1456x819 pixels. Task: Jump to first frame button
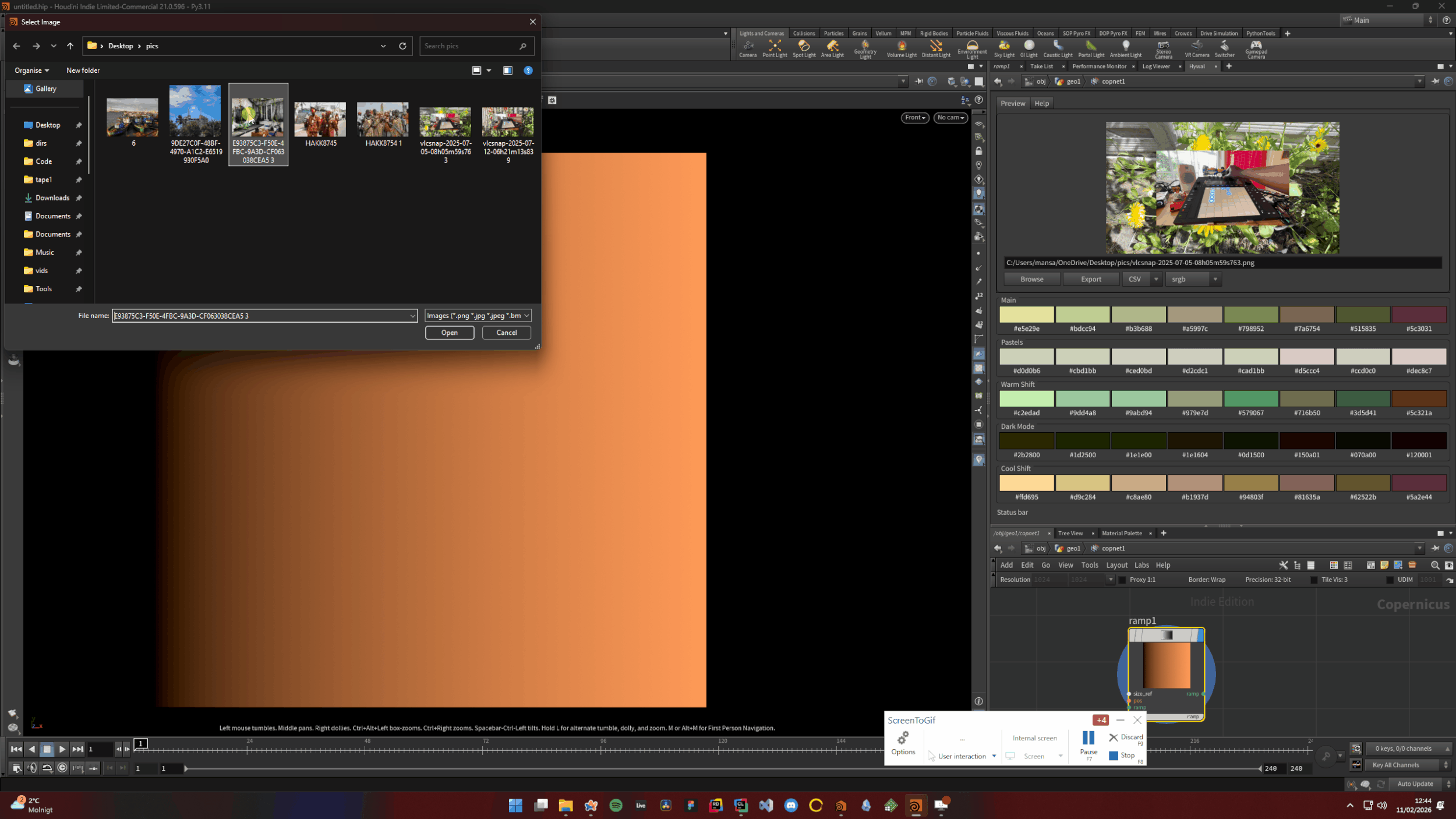(16, 749)
